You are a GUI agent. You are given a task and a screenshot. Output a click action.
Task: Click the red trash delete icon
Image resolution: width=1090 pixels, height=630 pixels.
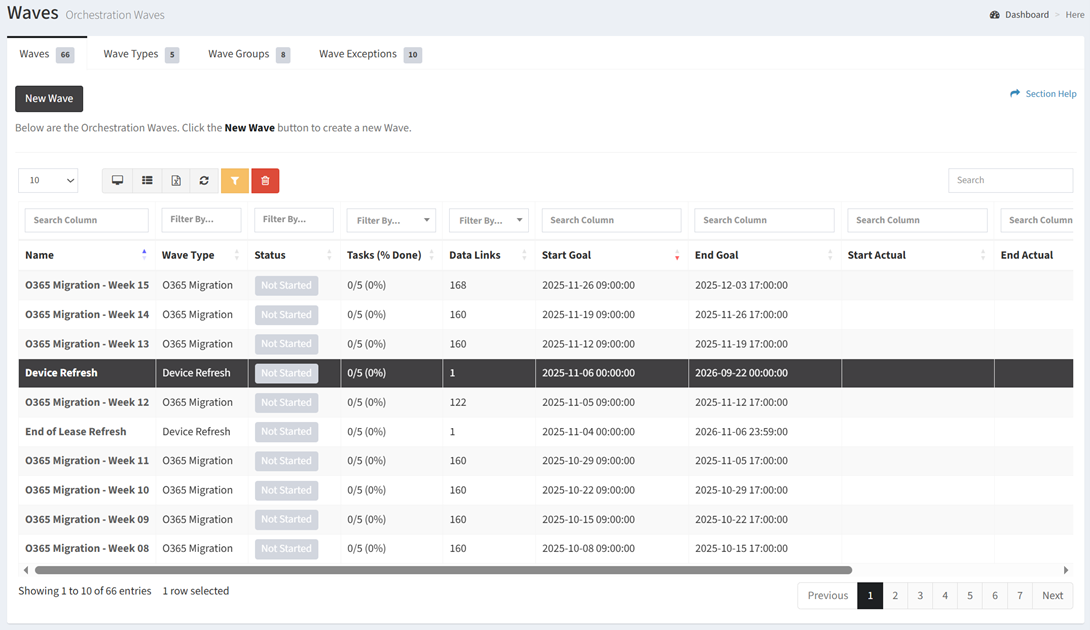click(265, 180)
